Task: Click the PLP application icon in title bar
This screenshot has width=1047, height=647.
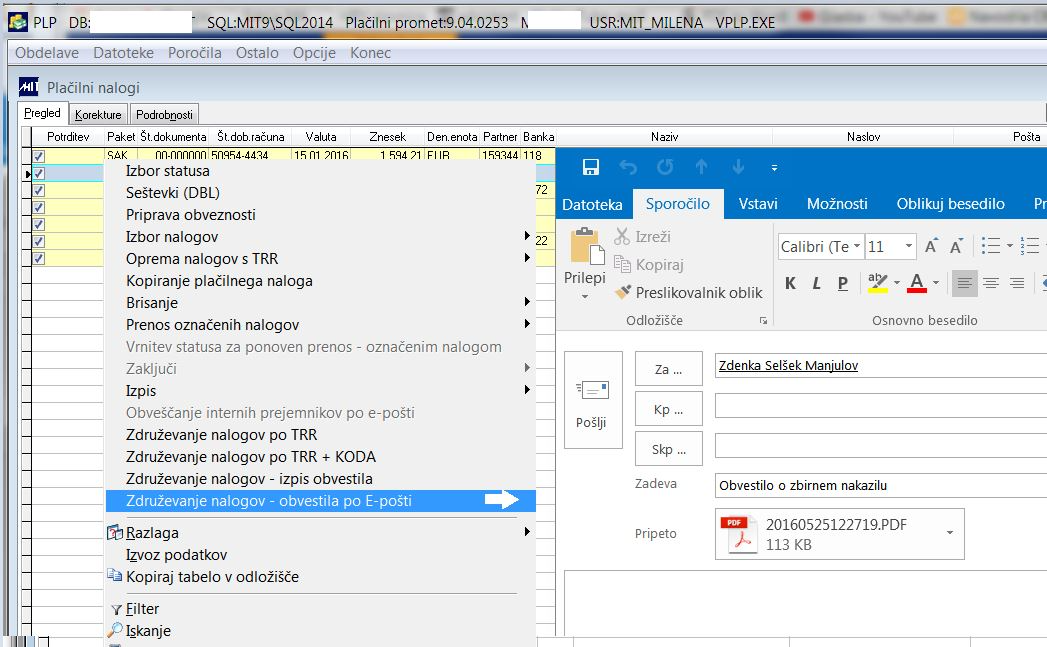Action: [x=18, y=22]
